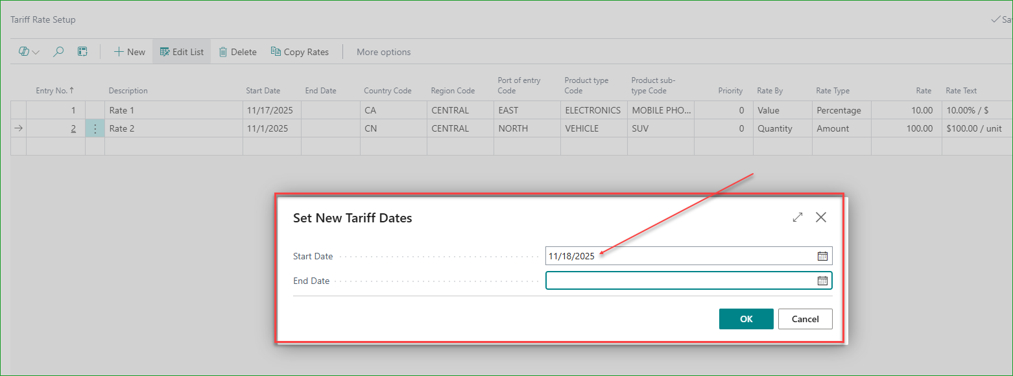
Task: Click the Rate By column header
Action: pyautogui.click(x=769, y=90)
